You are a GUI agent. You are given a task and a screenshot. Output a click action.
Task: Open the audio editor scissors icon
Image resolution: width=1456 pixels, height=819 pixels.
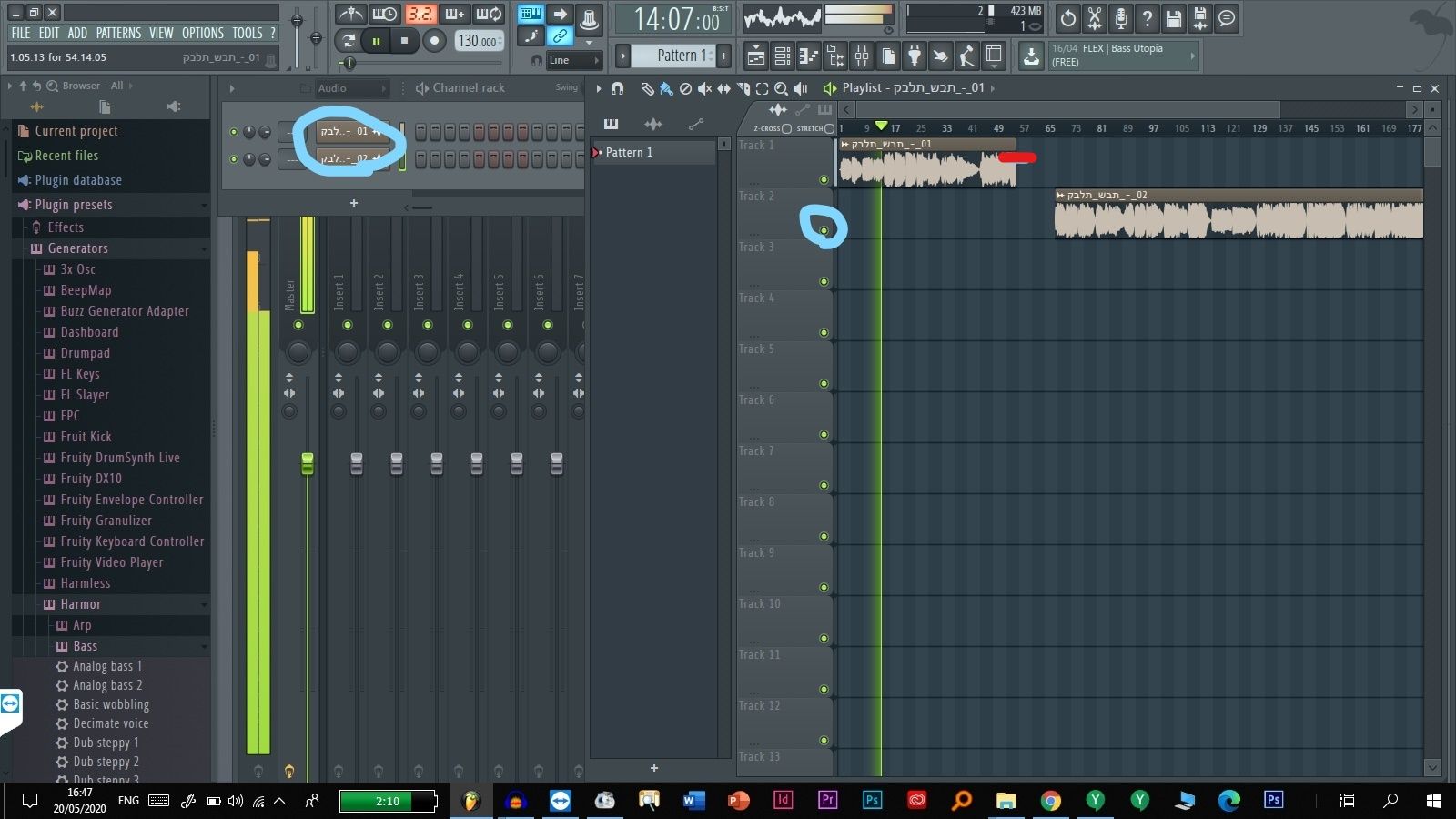pos(1095,17)
